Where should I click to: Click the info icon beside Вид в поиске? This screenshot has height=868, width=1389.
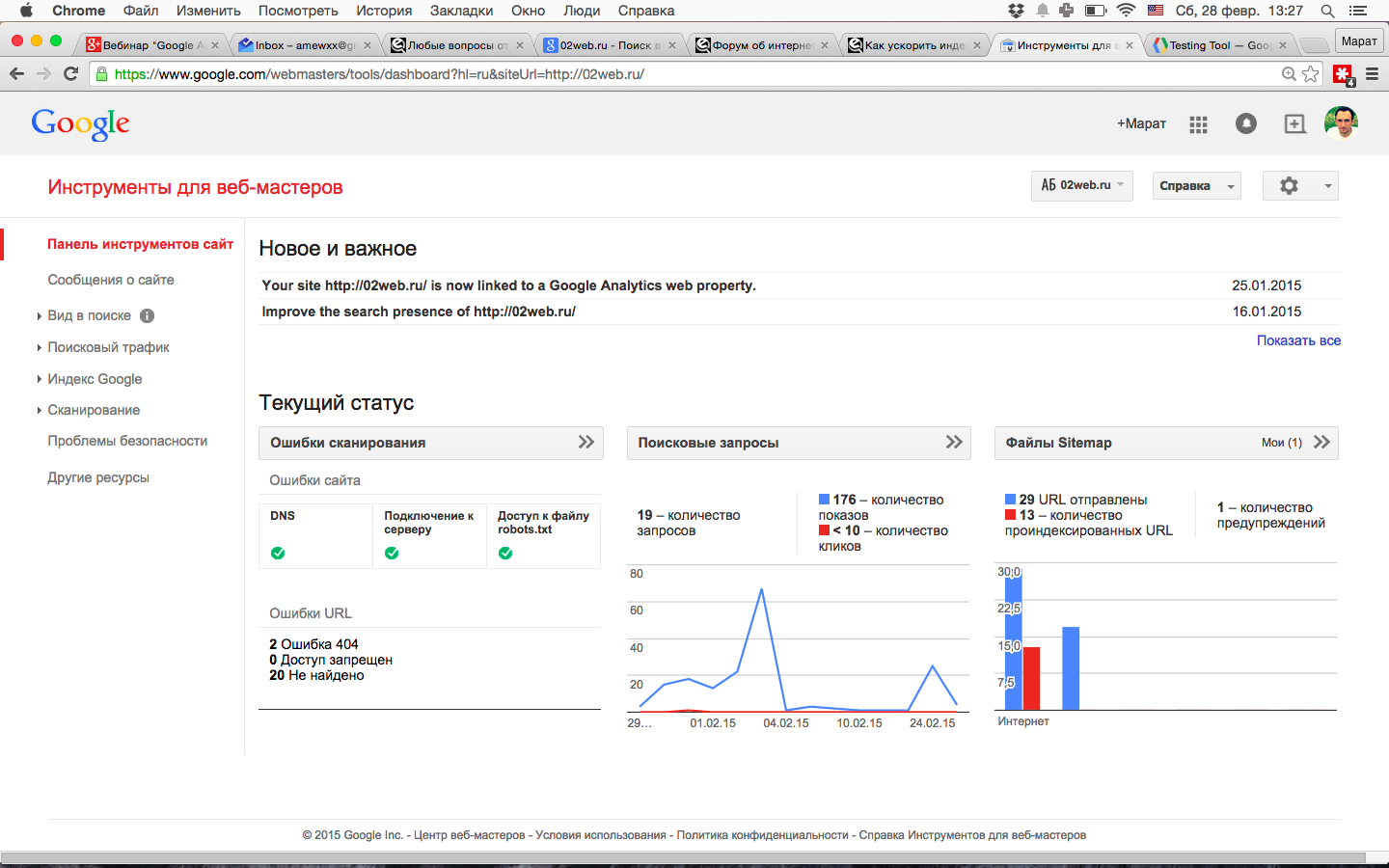147,315
